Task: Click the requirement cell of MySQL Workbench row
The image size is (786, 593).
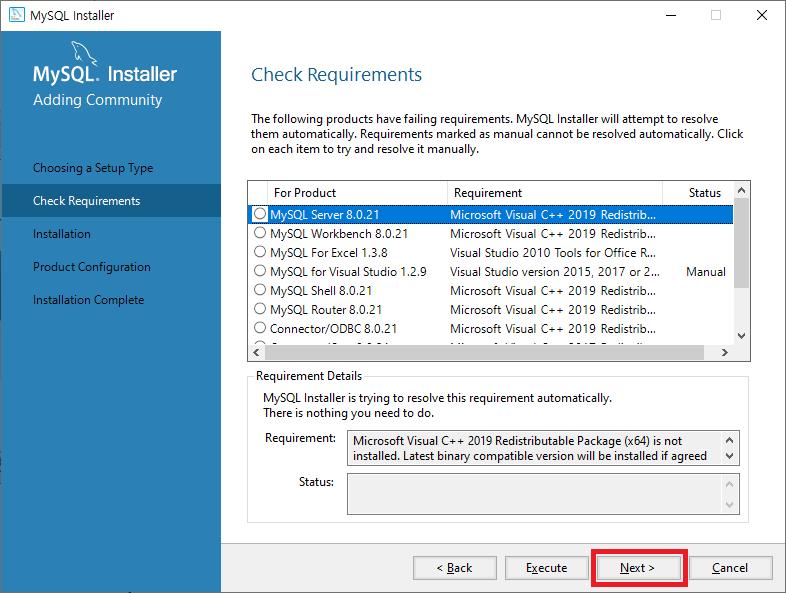Action: point(553,234)
